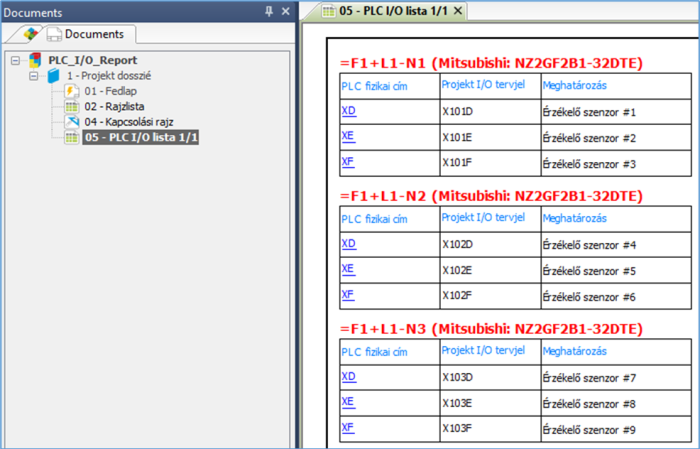
Task: Click the table icon on the document tab
Action: [329, 12]
